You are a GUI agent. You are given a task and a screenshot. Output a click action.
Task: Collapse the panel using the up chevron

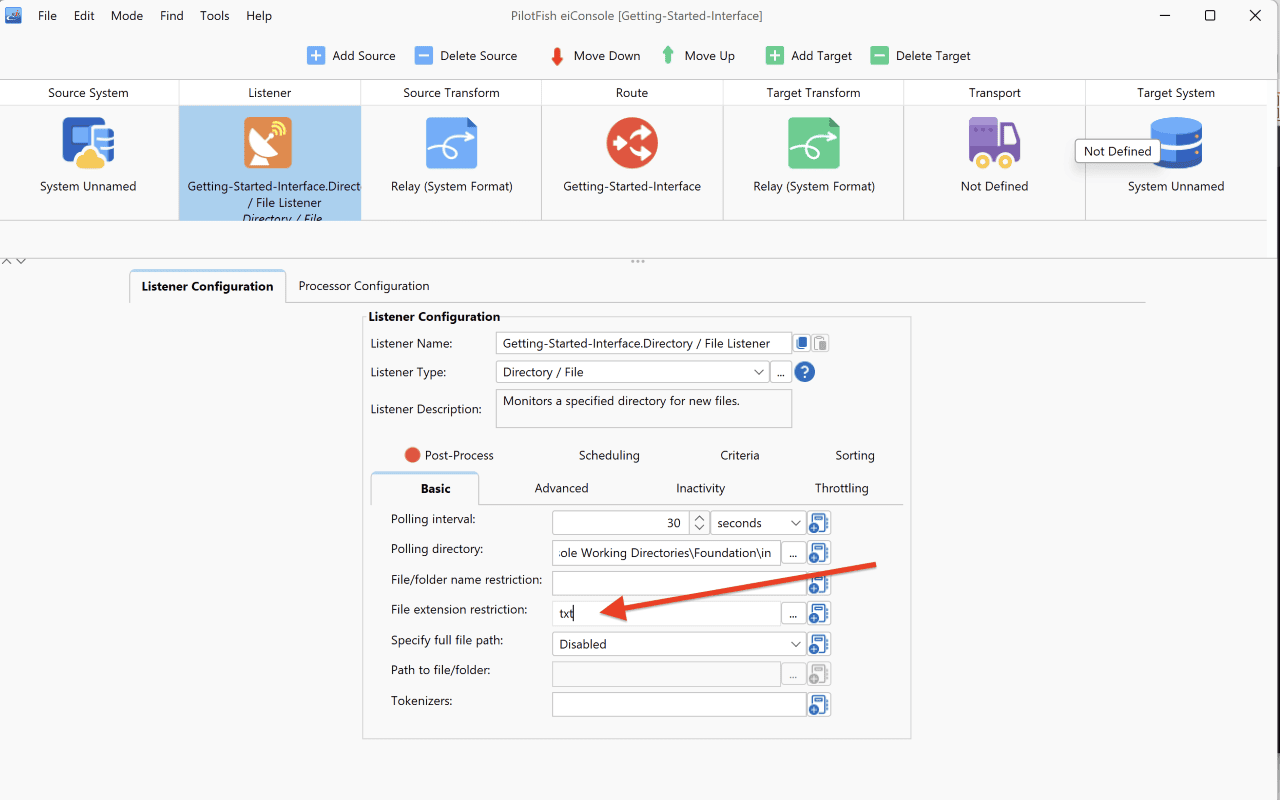(7, 261)
